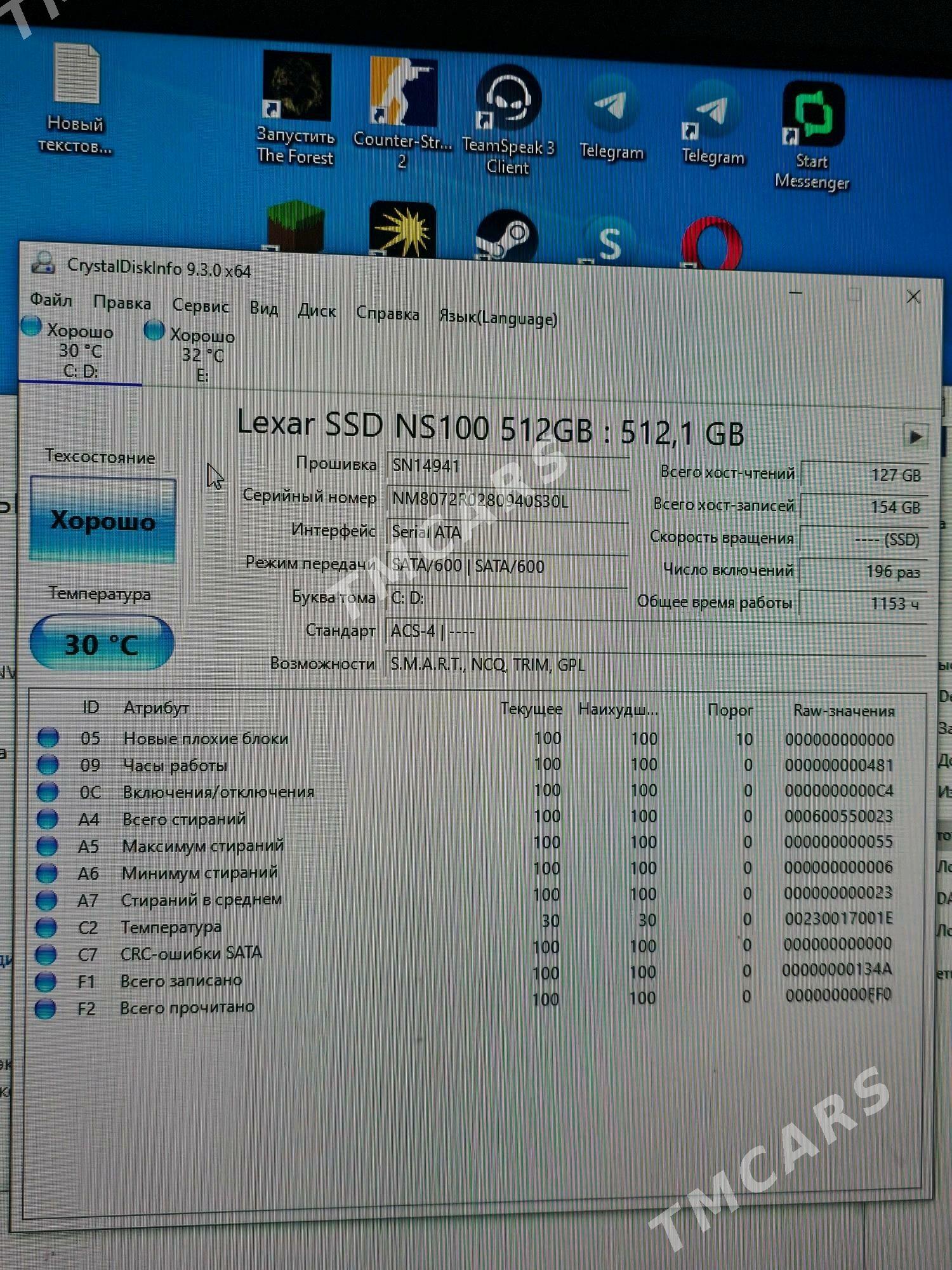Click Число включений value 196 раз

(863, 571)
